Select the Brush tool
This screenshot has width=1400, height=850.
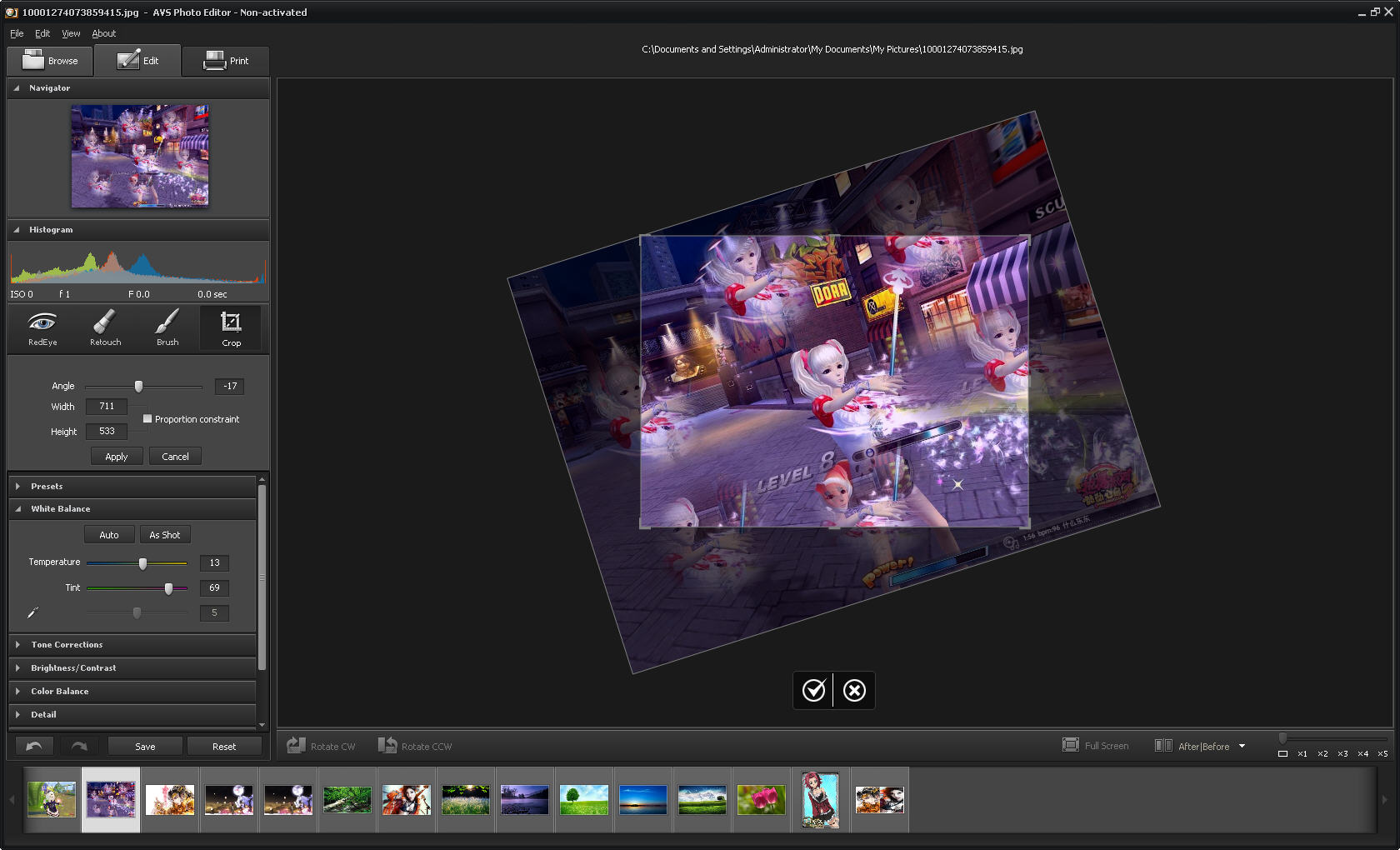pos(167,328)
